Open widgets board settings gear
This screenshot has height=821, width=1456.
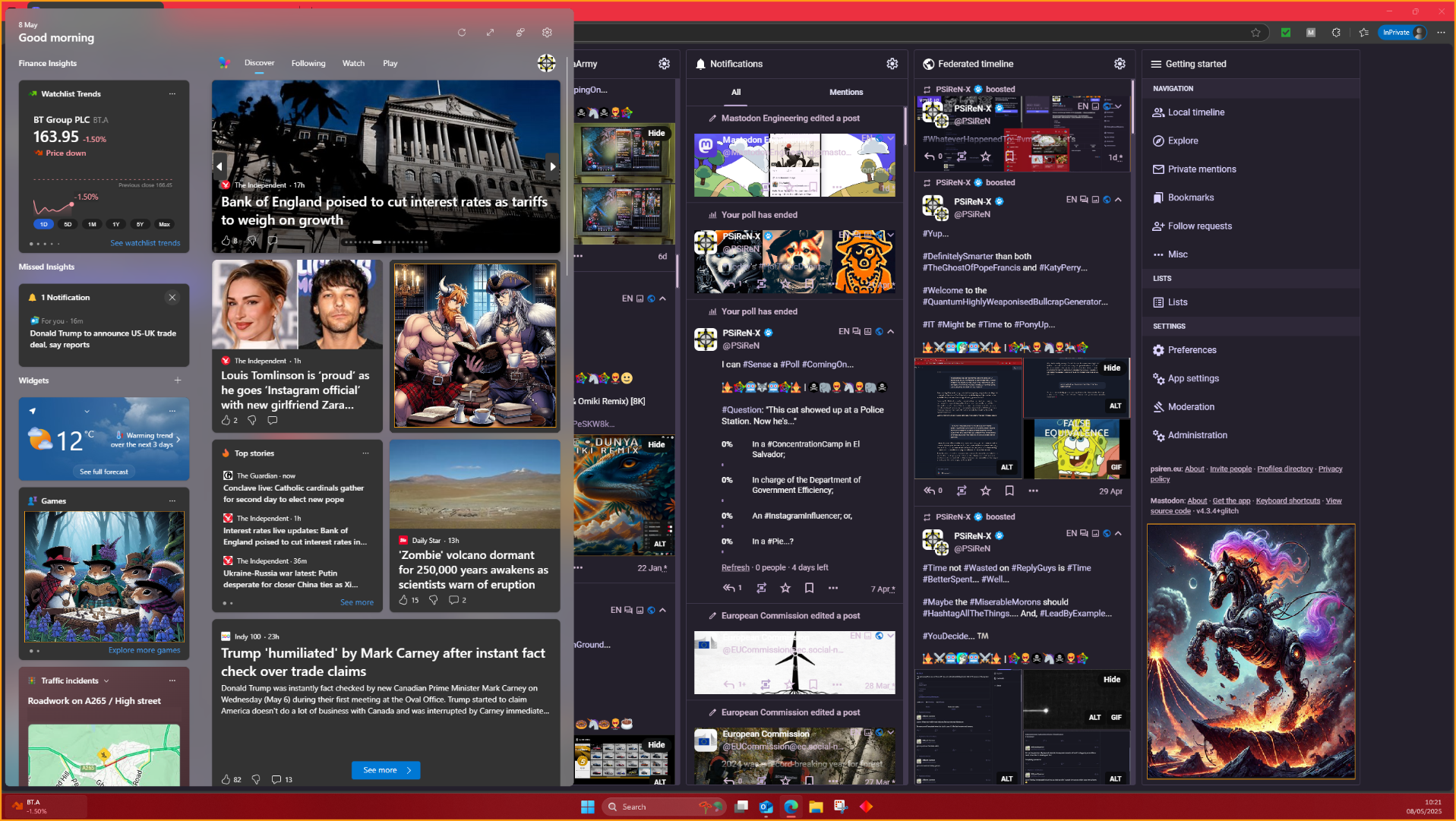(x=547, y=33)
